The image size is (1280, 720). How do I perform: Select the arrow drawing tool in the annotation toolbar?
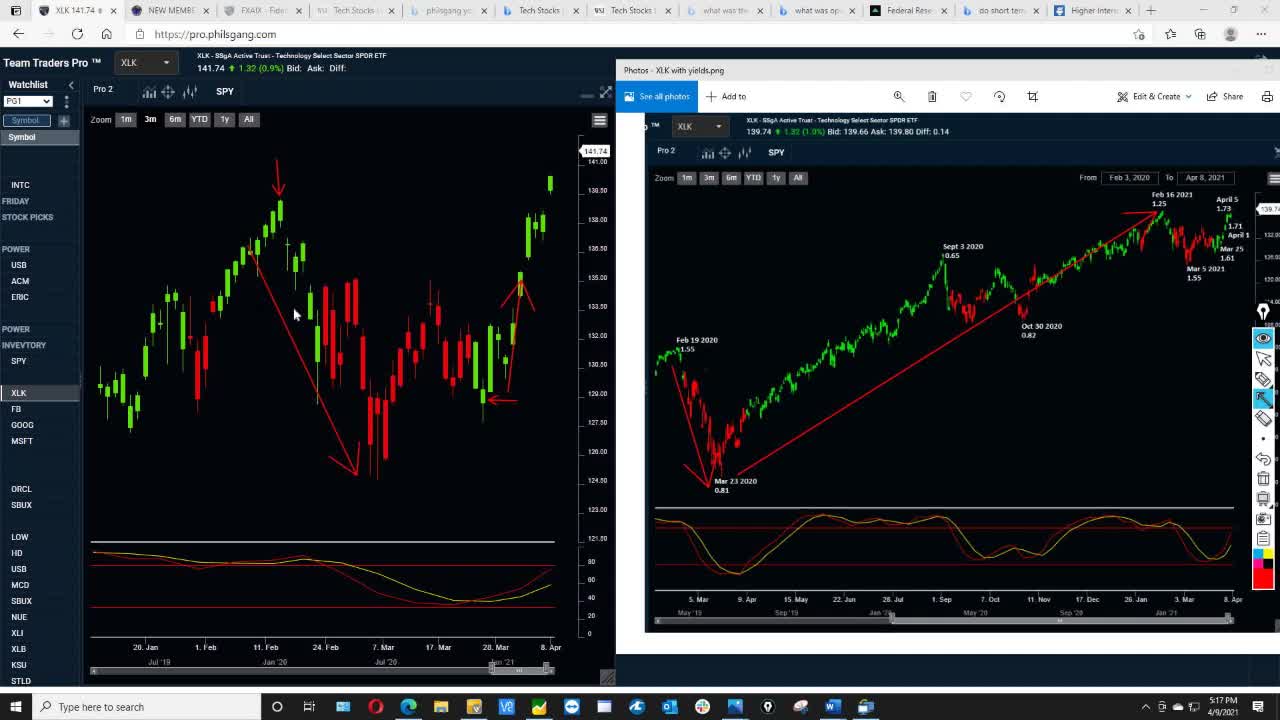point(1263,398)
